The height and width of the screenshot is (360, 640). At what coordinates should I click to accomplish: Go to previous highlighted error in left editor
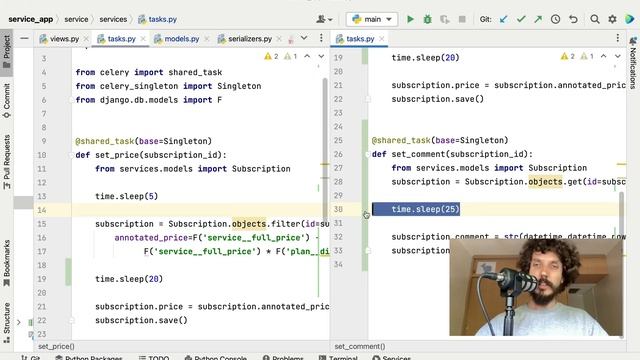pyautogui.click(x=307, y=56)
